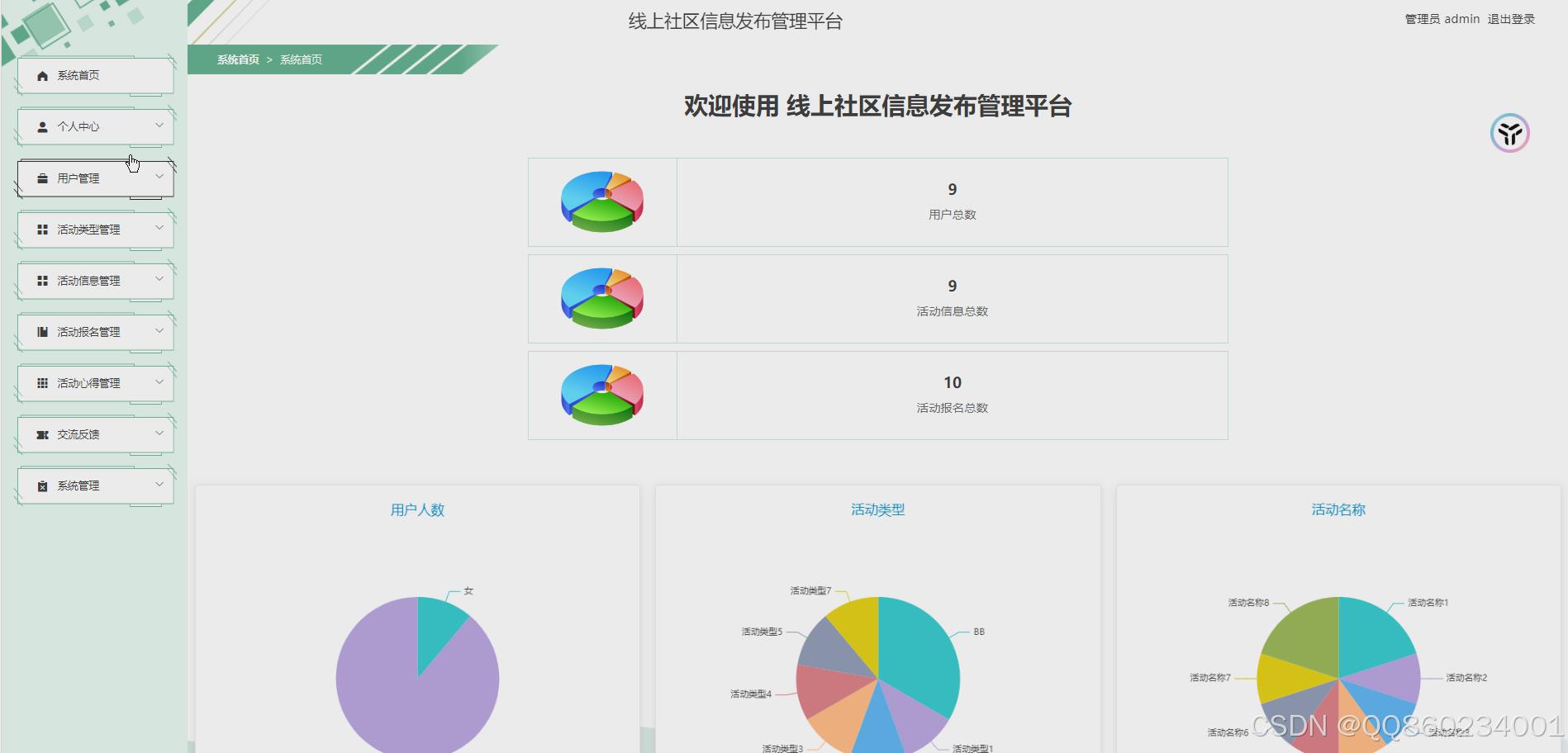Expand the 个人中心 chevron
The image size is (1568, 753).
coord(159,125)
